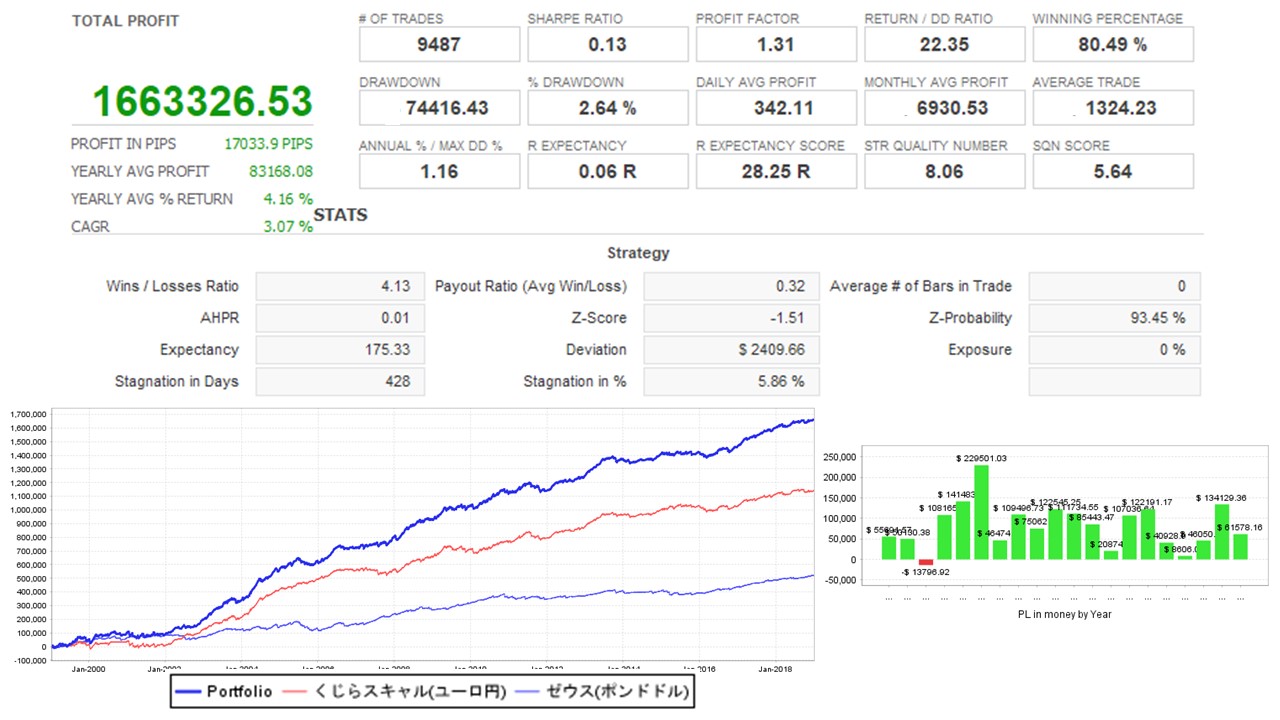Click the tallest green bar labeled $ 229501.03
The width and height of the screenshot is (1280, 720).
pos(981,513)
